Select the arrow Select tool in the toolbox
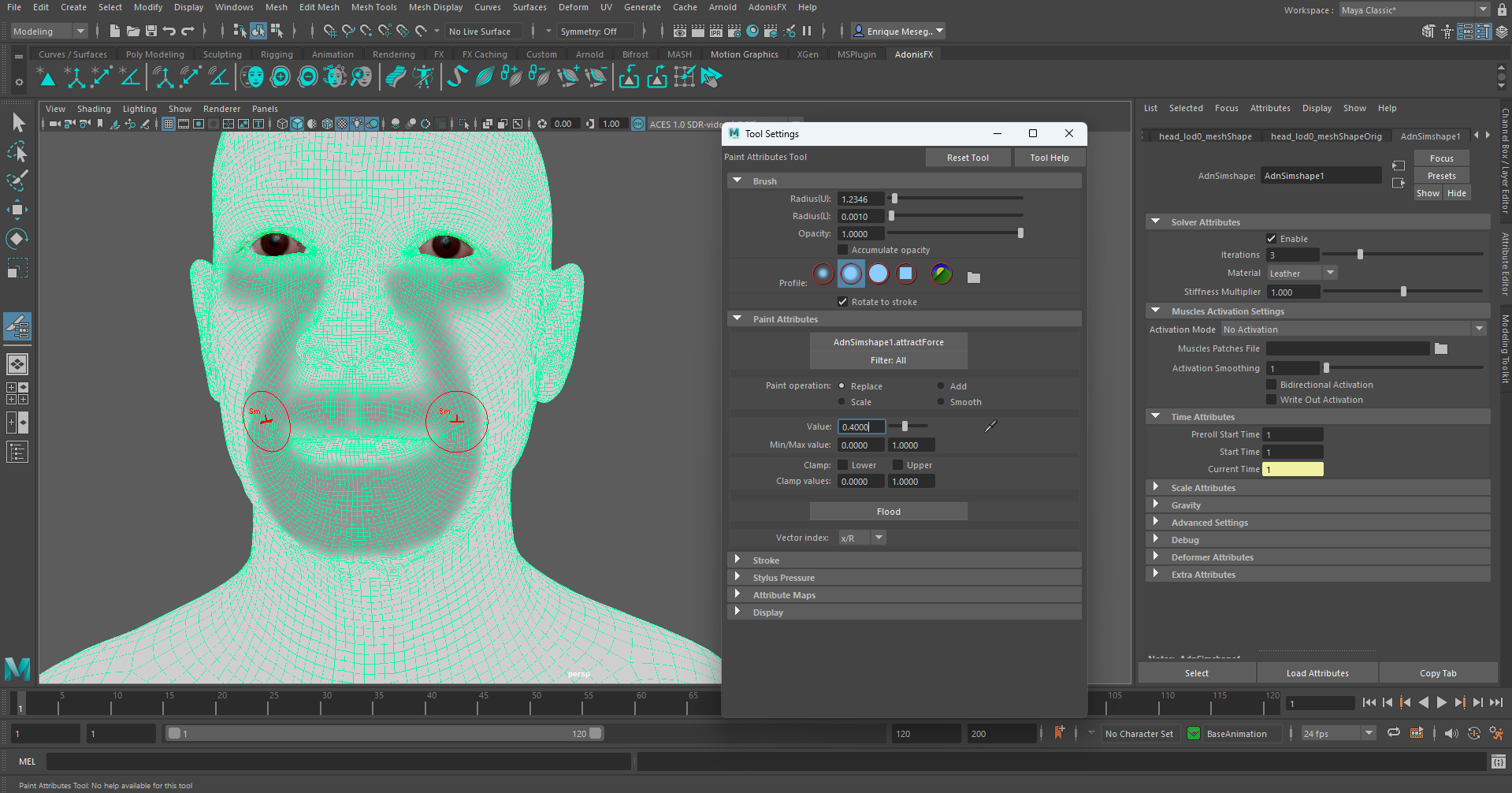 (18, 122)
